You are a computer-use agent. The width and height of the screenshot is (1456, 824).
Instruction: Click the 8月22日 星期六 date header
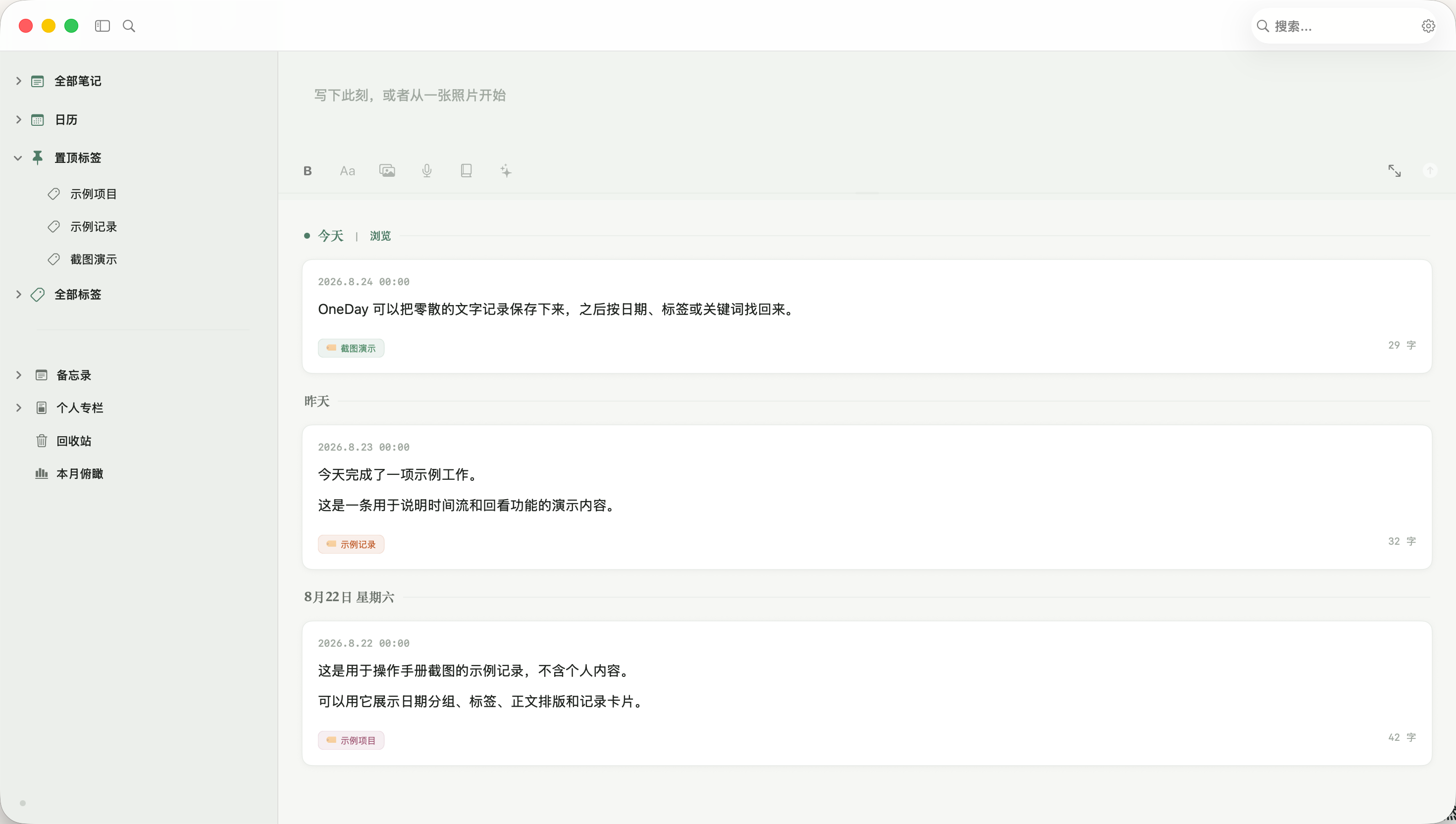(x=349, y=597)
